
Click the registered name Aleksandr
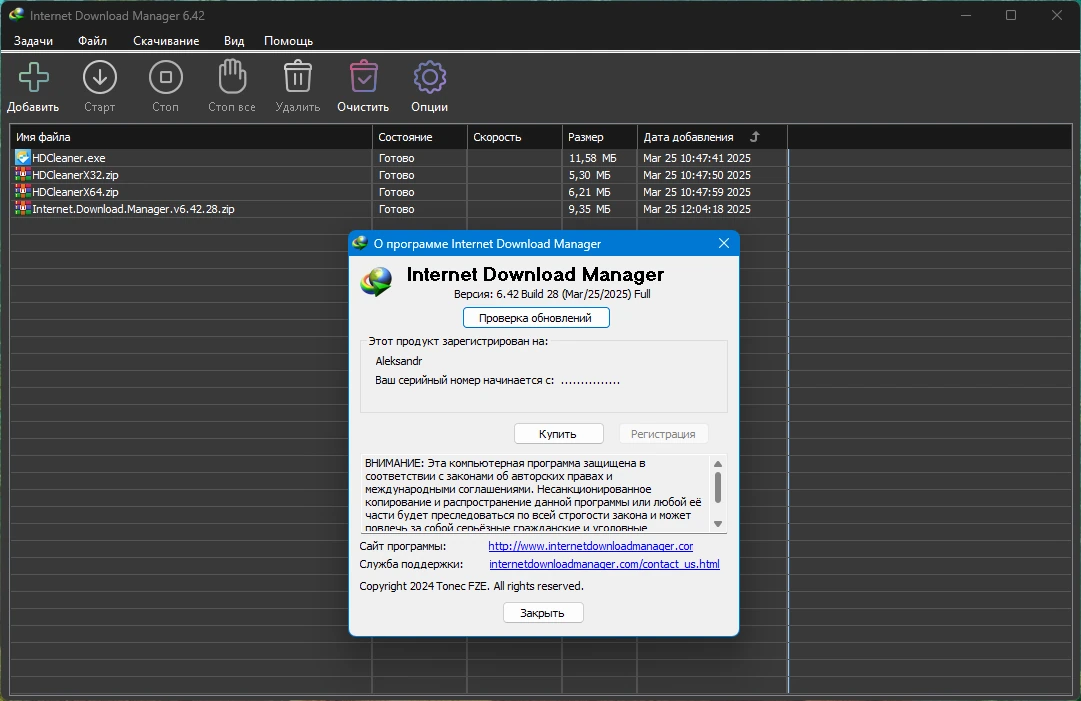coord(398,360)
